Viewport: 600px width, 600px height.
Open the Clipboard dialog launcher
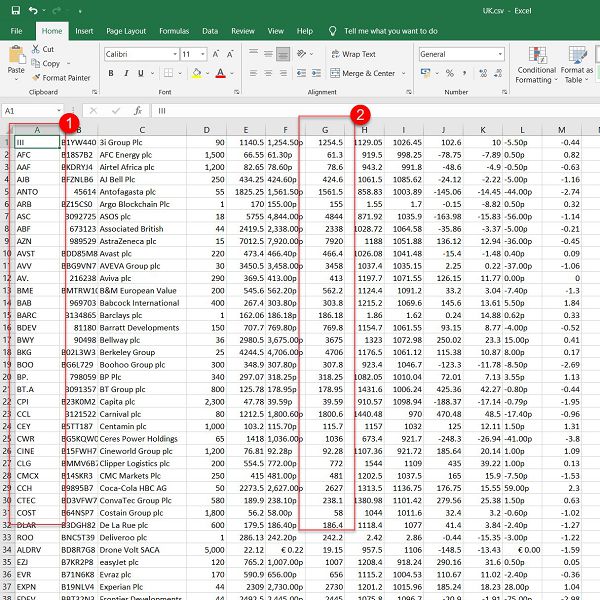pos(95,92)
